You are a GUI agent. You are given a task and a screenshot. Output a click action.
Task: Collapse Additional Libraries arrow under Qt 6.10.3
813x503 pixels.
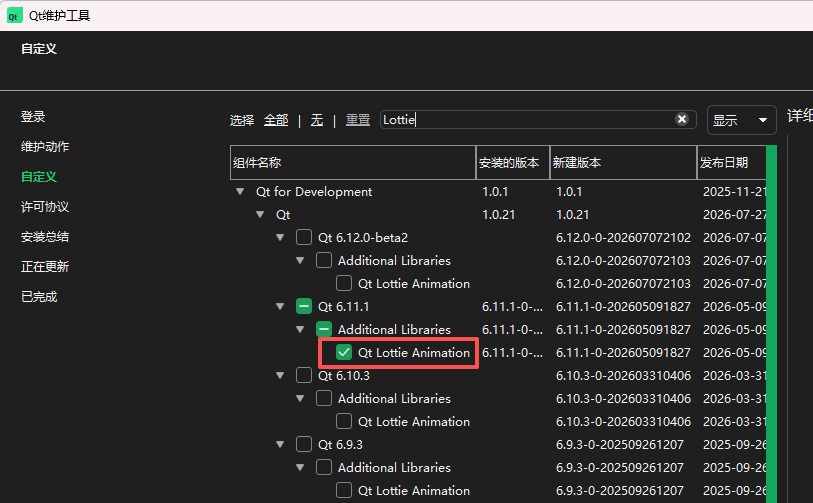point(300,398)
